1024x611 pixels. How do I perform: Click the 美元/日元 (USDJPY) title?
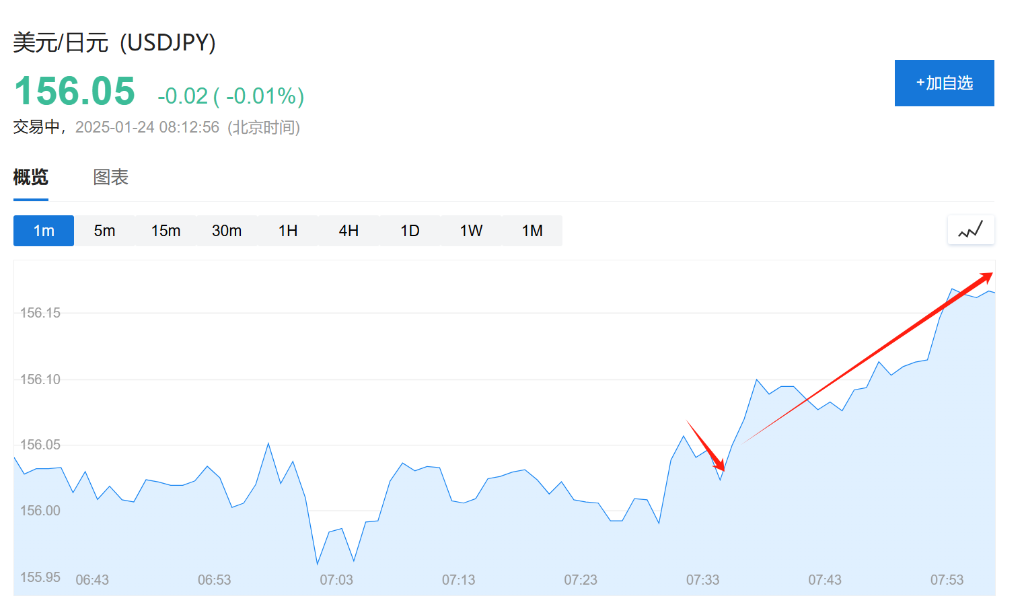[114, 42]
